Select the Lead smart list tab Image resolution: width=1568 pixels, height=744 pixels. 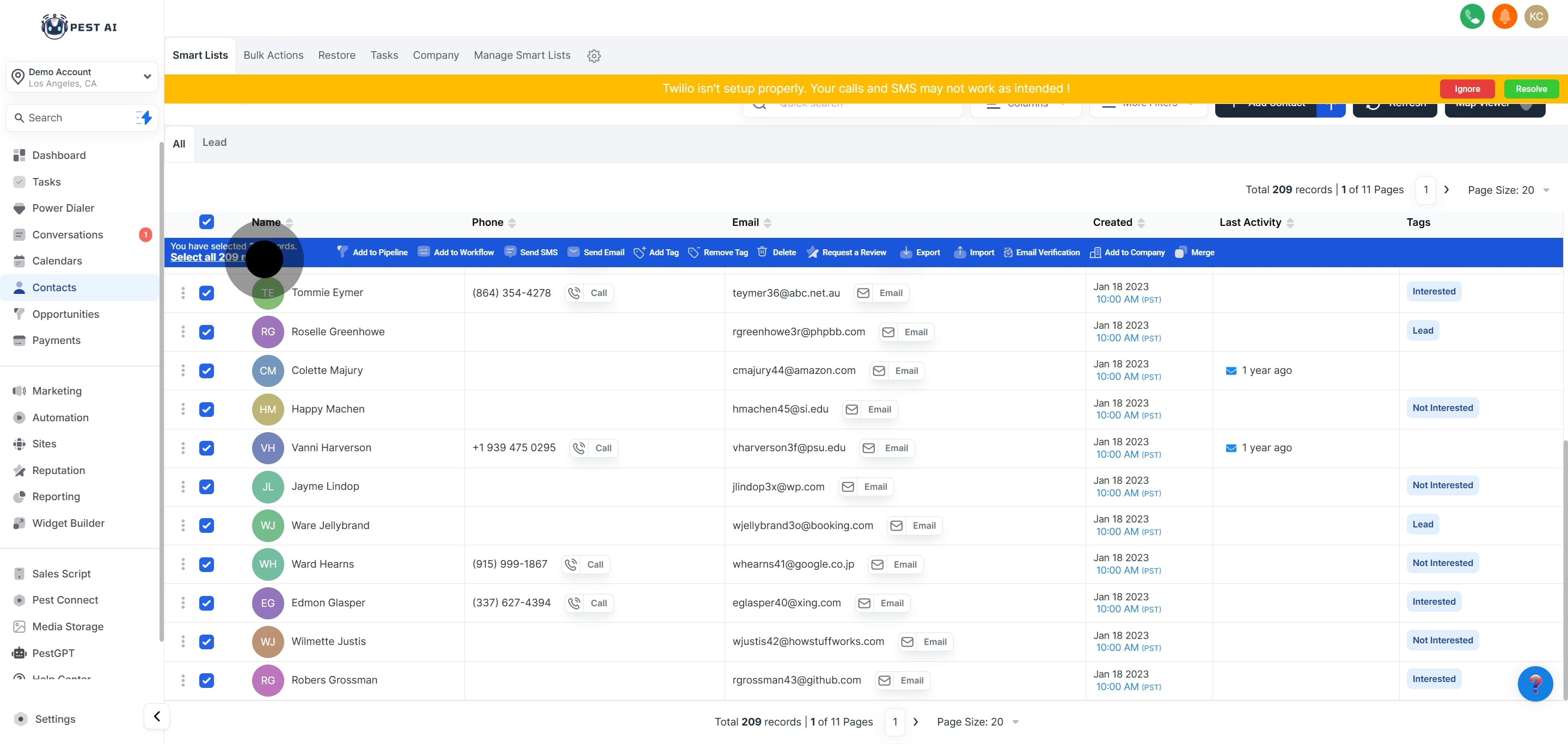215,143
